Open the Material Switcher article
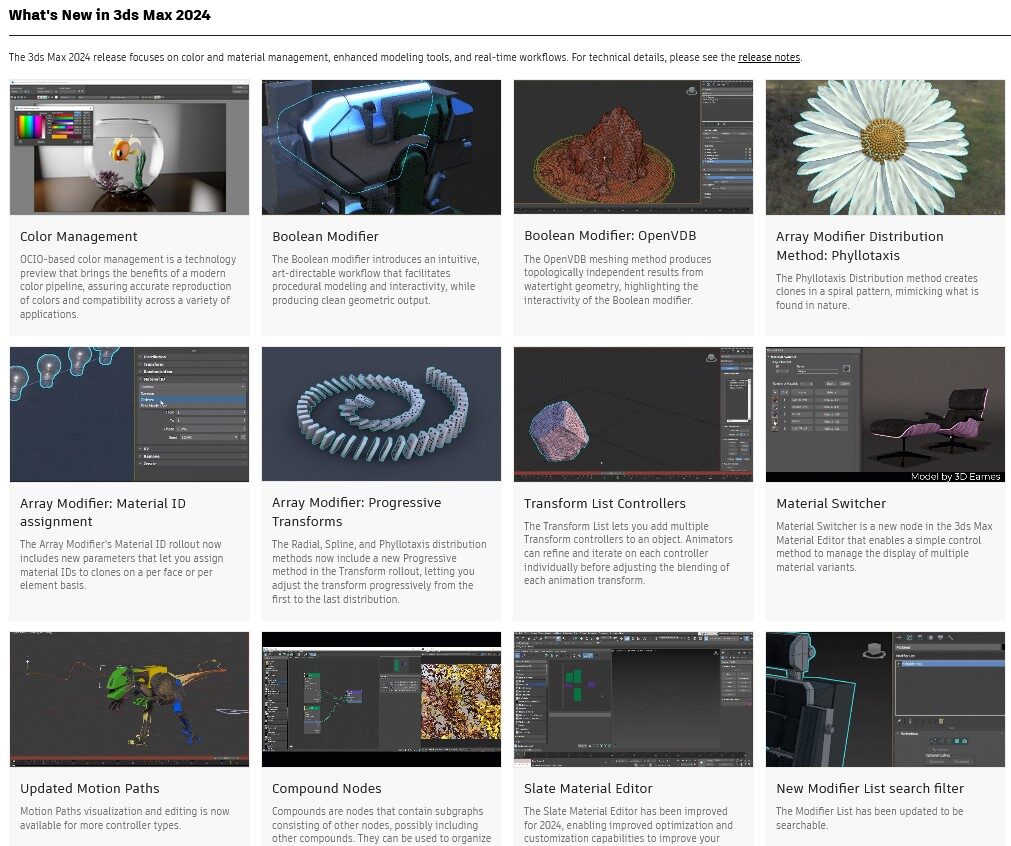Image resolution: width=1011 pixels, height=846 pixels. tap(831, 504)
